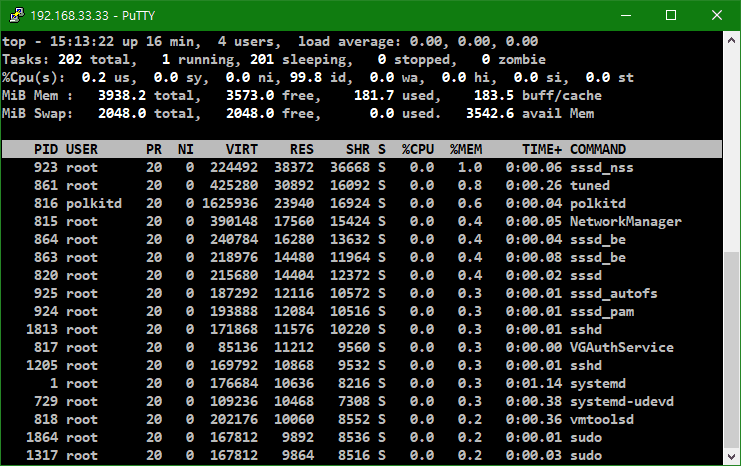Click the sssd_nss command name
The image size is (741, 466).
click(602, 168)
